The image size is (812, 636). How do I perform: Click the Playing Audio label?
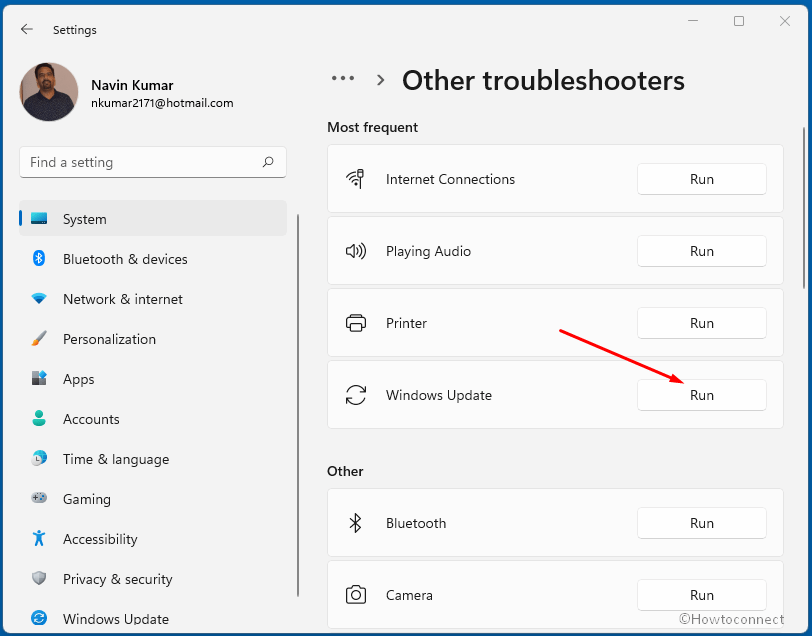(428, 251)
